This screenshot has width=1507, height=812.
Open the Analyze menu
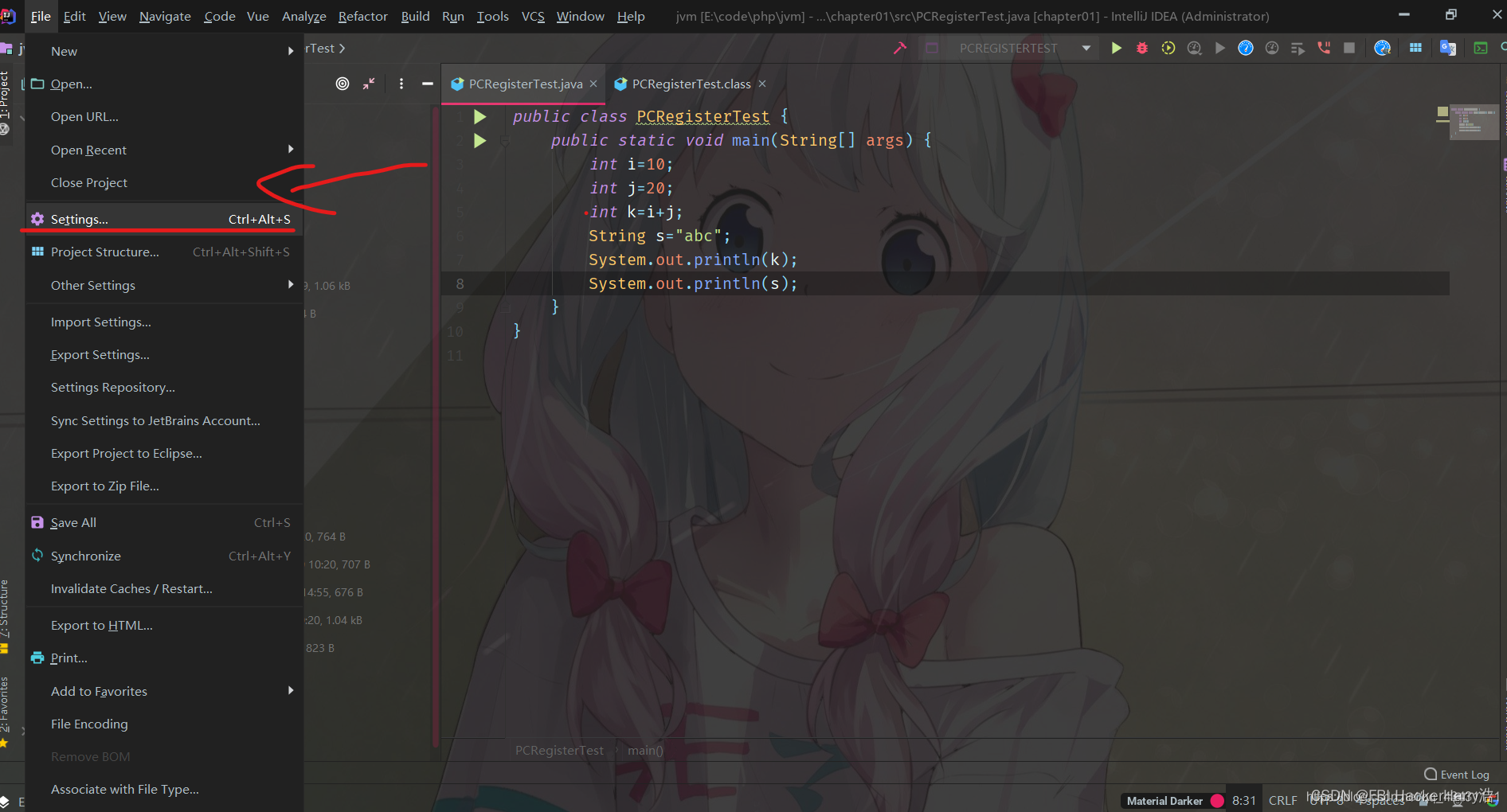point(303,16)
